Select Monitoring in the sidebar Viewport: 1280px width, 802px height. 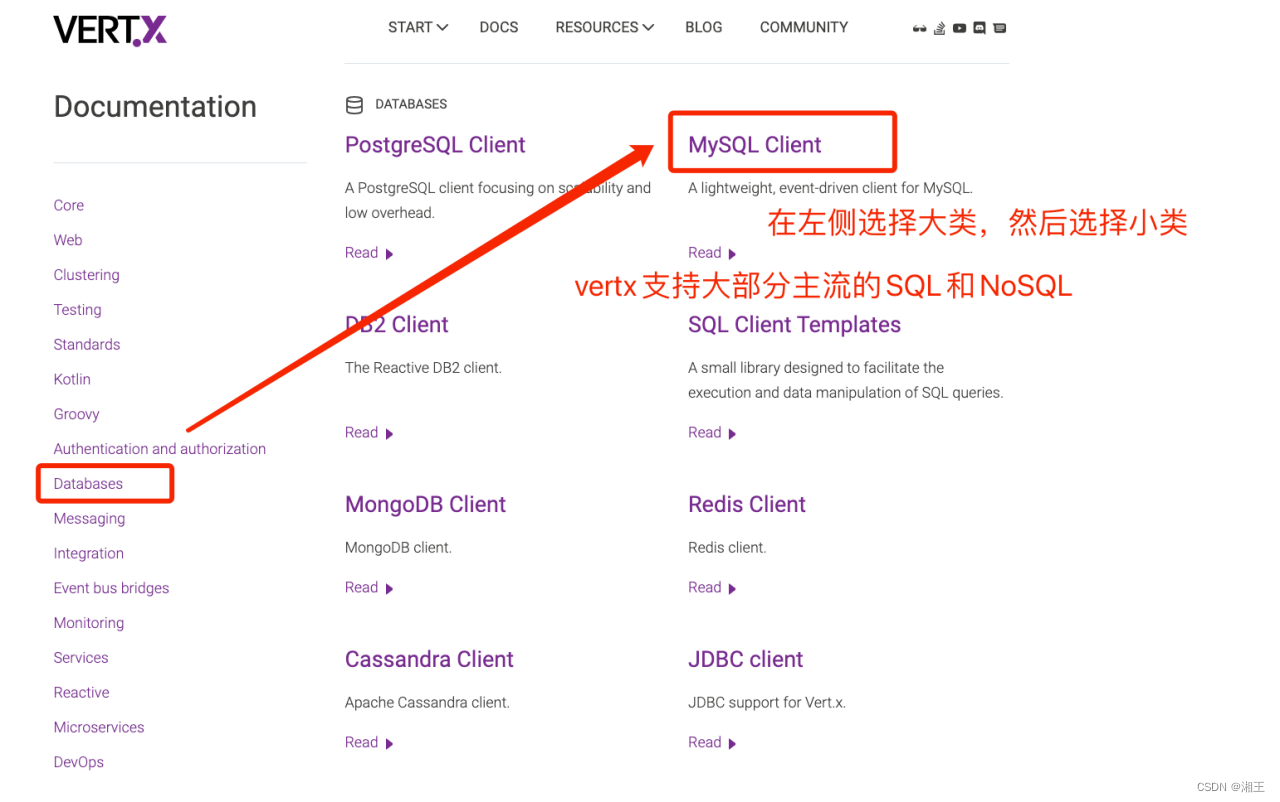(x=89, y=623)
